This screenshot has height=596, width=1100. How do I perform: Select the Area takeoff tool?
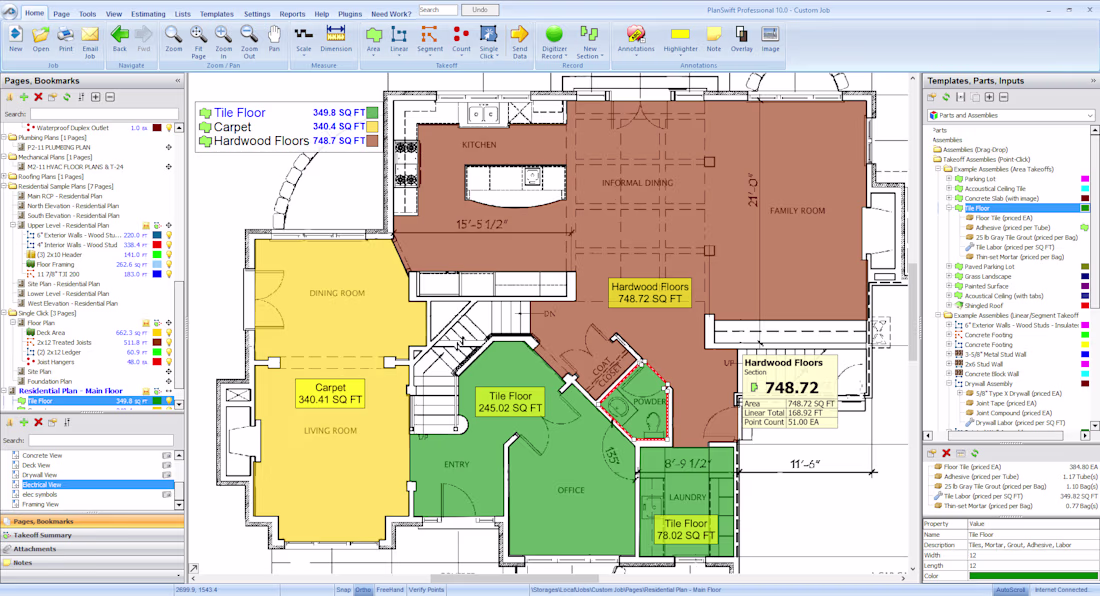coord(373,39)
